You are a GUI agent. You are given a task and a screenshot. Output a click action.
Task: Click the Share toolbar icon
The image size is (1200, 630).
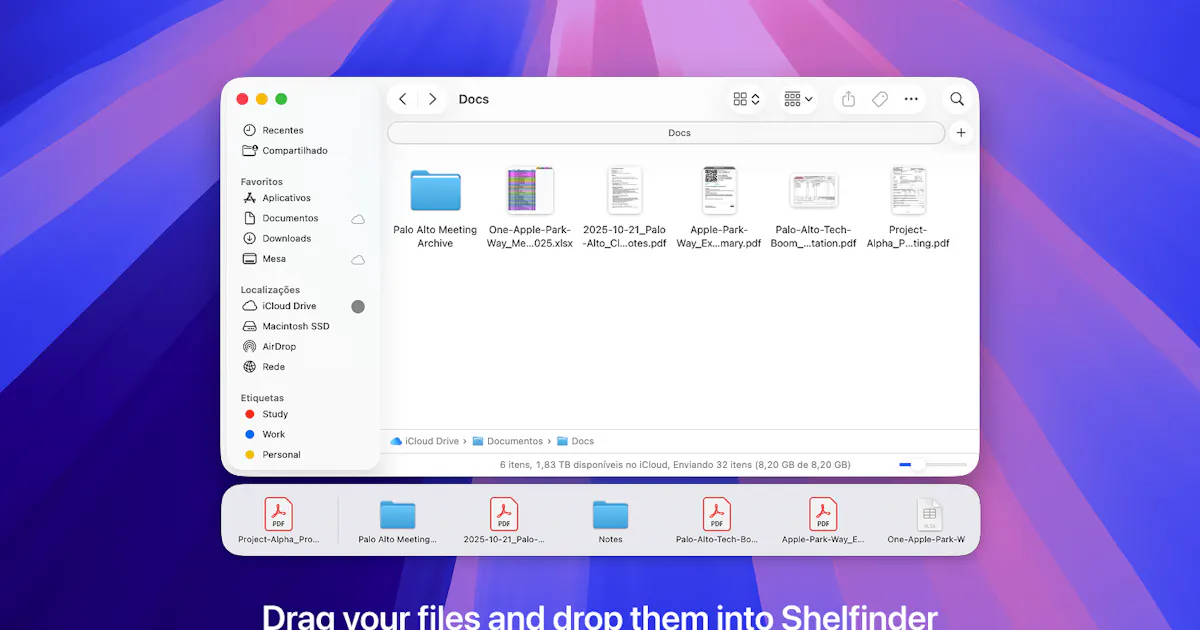(848, 99)
